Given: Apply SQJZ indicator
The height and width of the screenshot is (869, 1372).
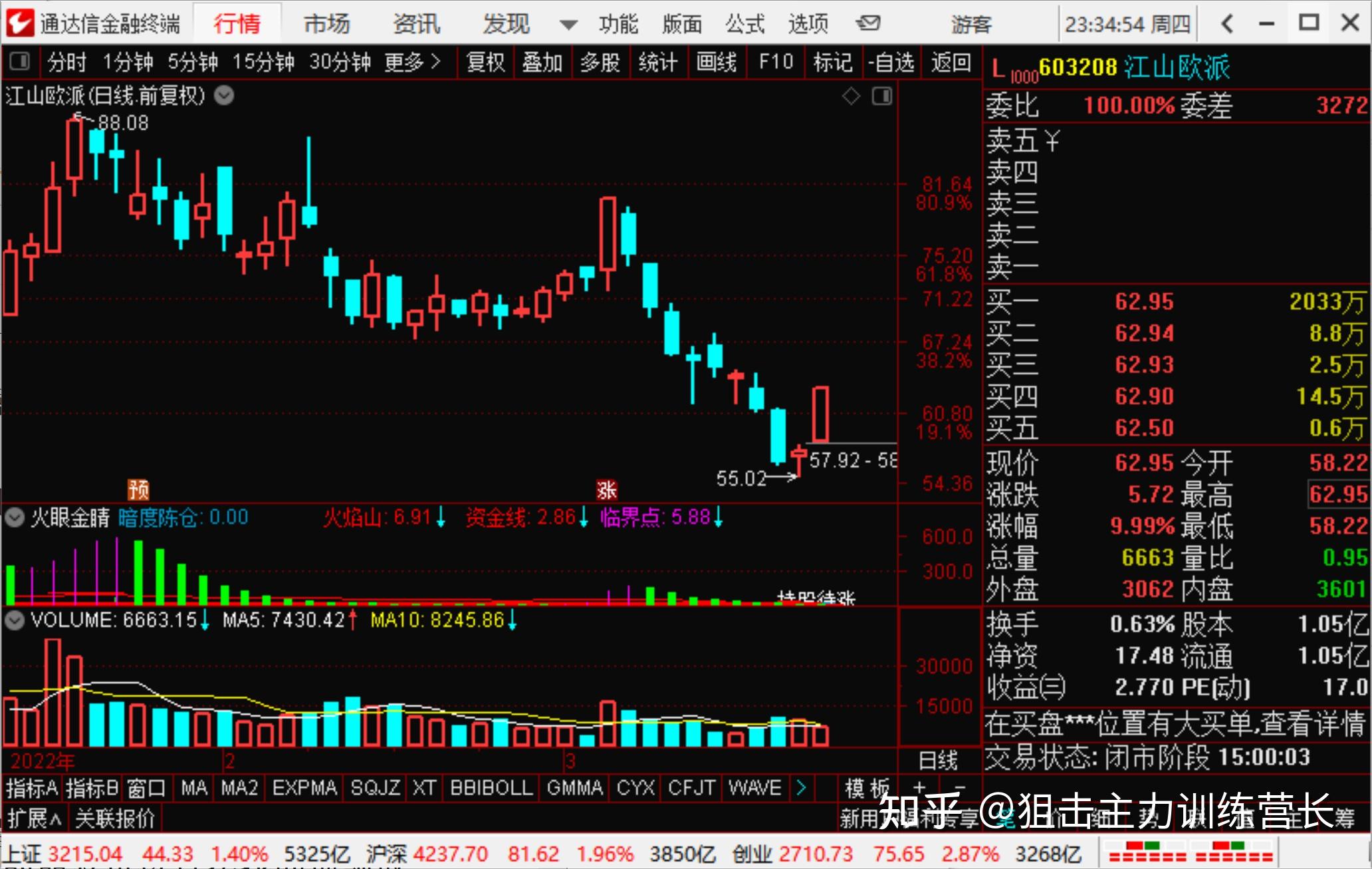Looking at the screenshot, I should pyautogui.click(x=375, y=788).
